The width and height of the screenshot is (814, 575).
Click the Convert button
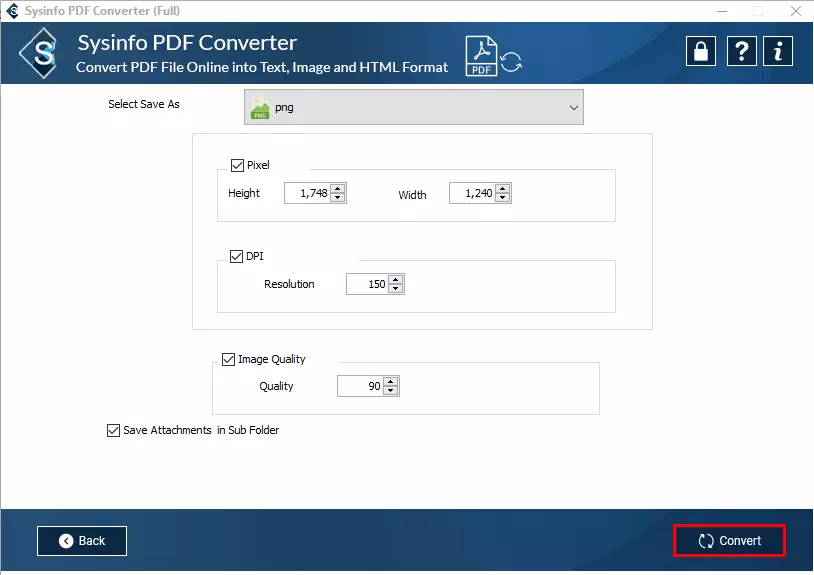(729, 541)
